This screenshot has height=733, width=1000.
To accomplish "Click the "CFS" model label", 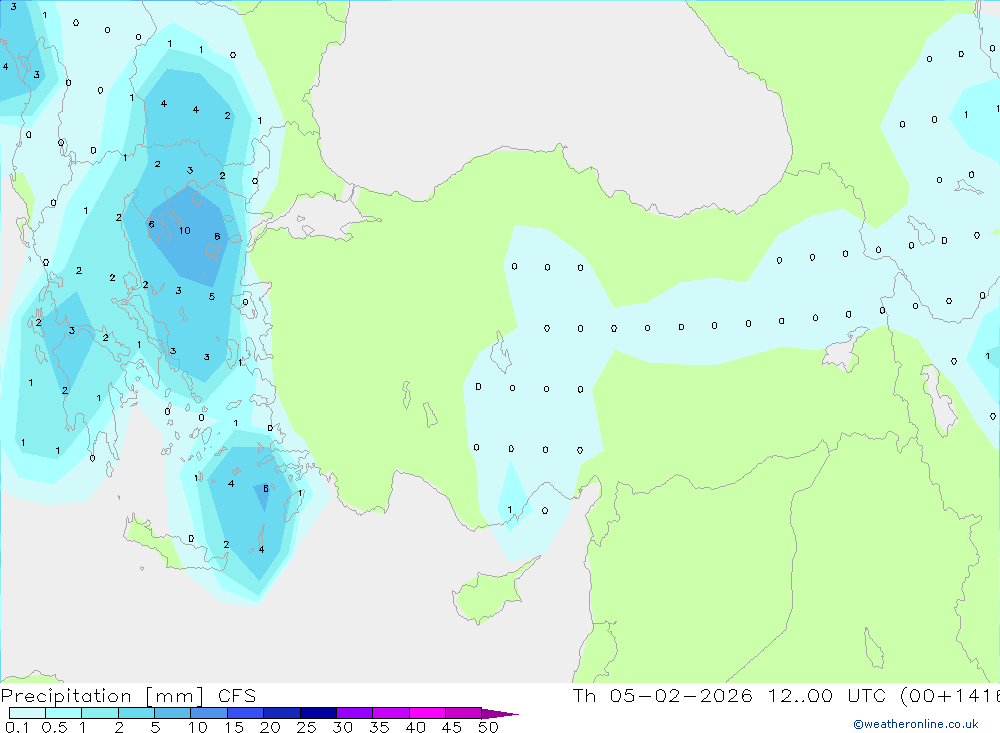I will [237, 696].
